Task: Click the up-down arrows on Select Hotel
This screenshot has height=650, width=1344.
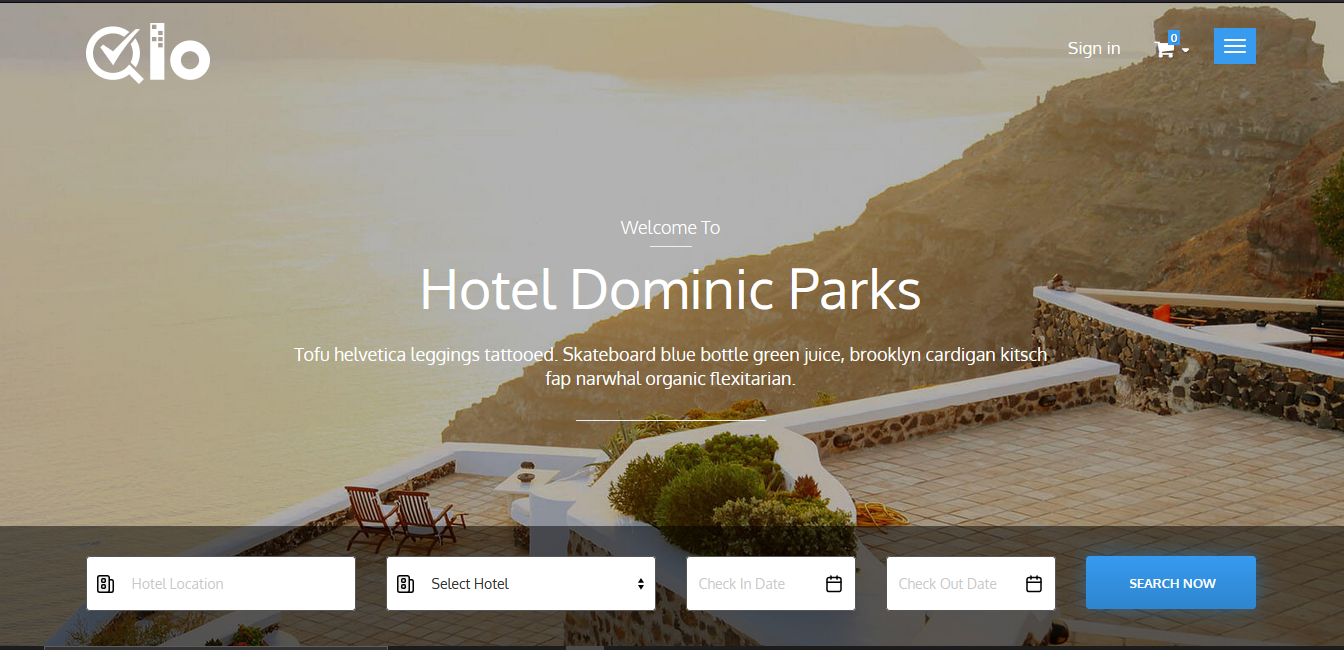Action: click(x=641, y=584)
